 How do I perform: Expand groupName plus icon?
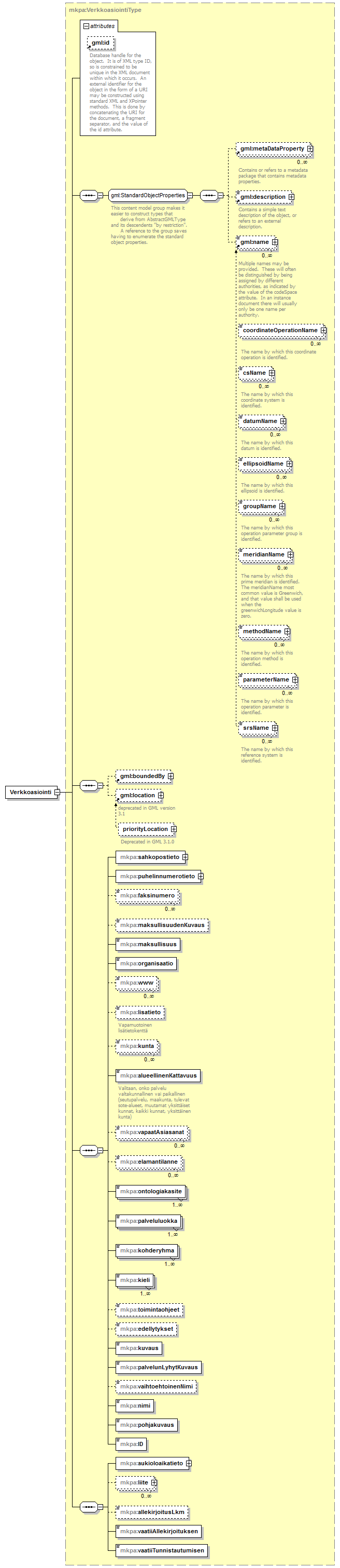282,507
